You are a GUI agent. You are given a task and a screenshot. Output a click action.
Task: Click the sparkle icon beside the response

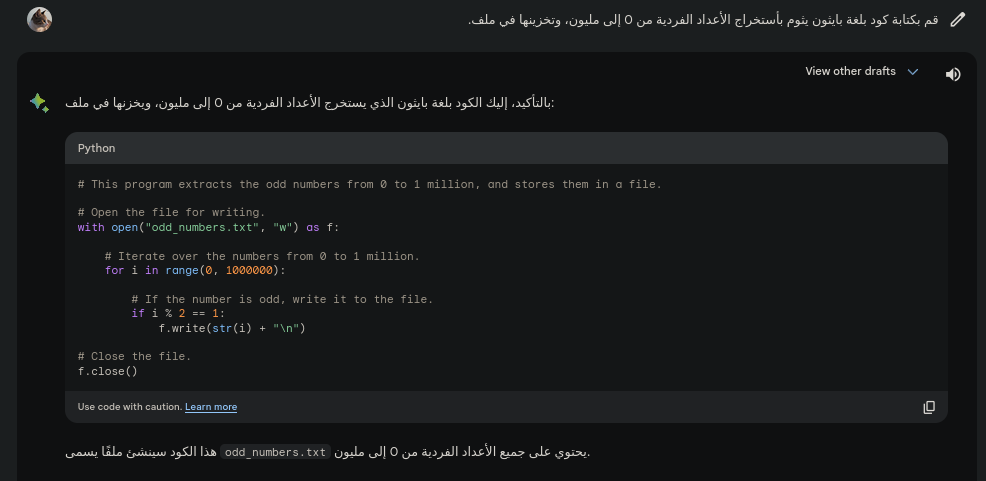pyautogui.click(x=39, y=102)
